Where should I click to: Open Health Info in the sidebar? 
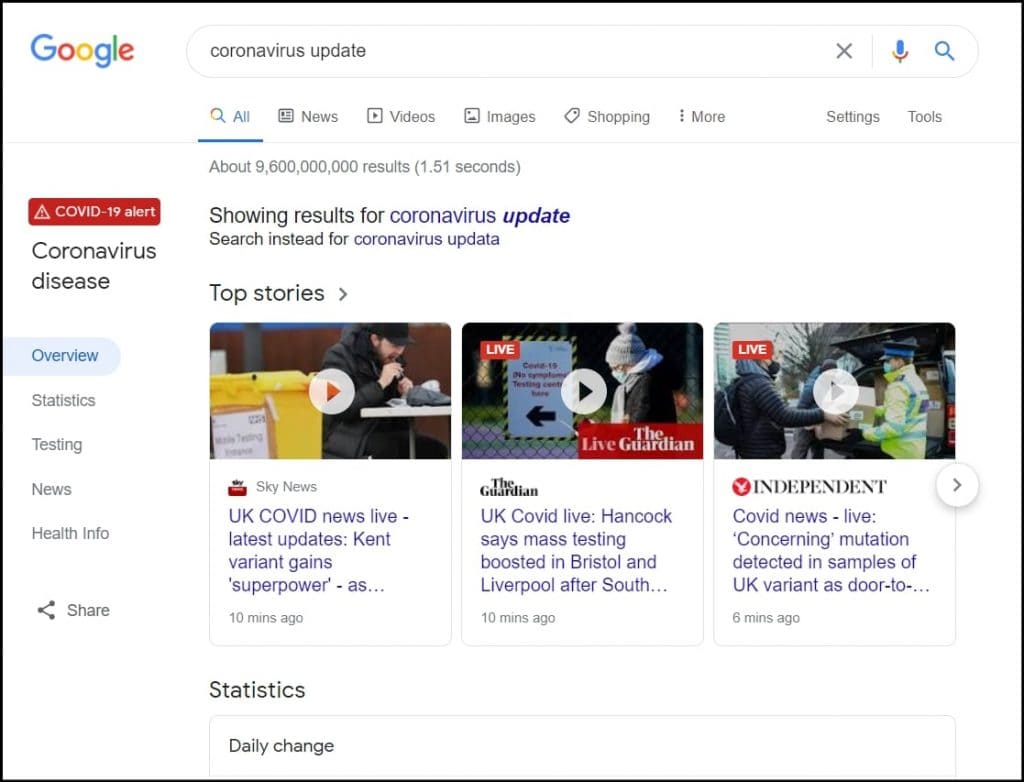pyautogui.click(x=71, y=534)
